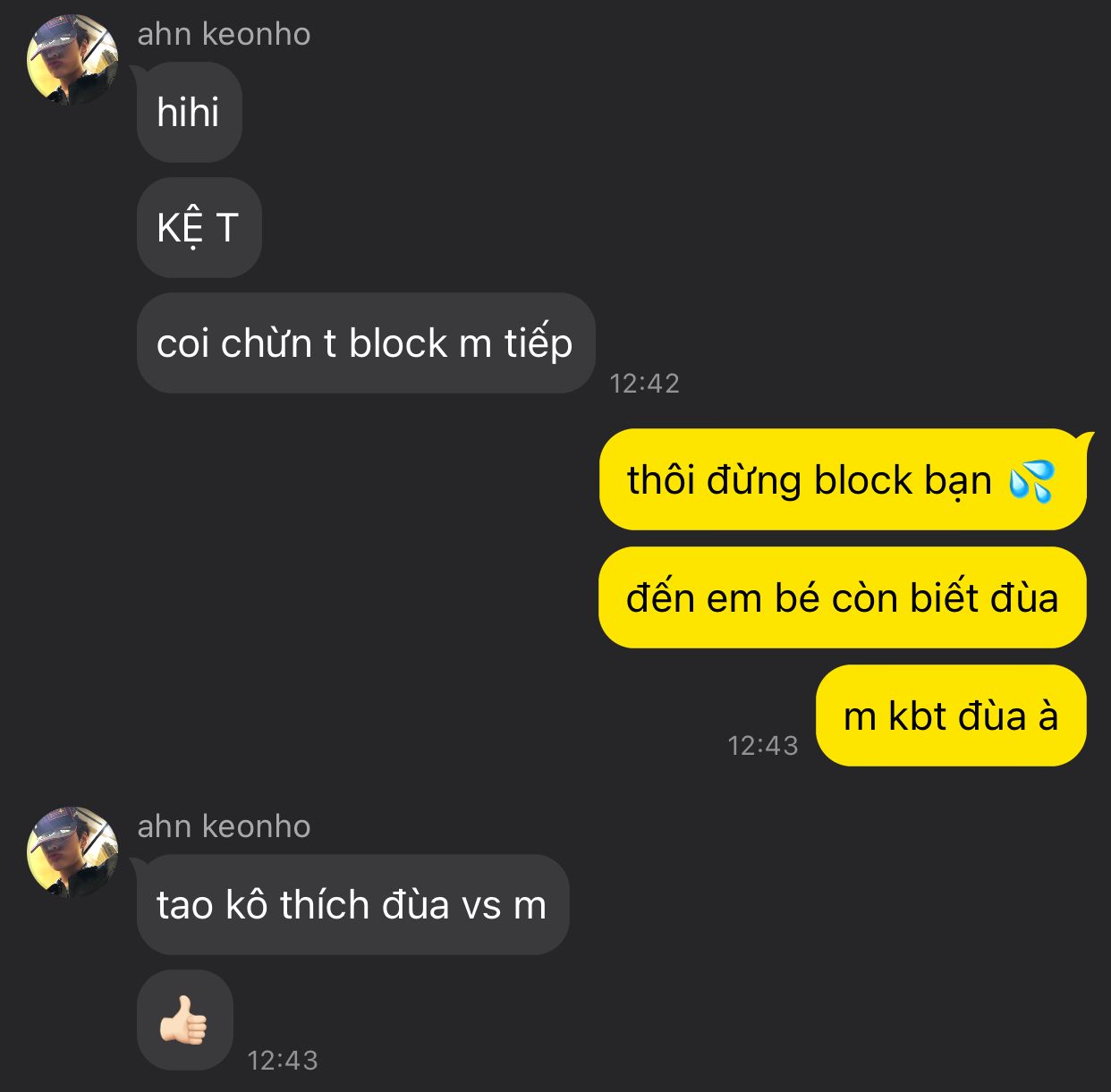1111x1092 pixels.
Task: Tap the word 'tiếp' in gray message
Action: click(x=539, y=343)
